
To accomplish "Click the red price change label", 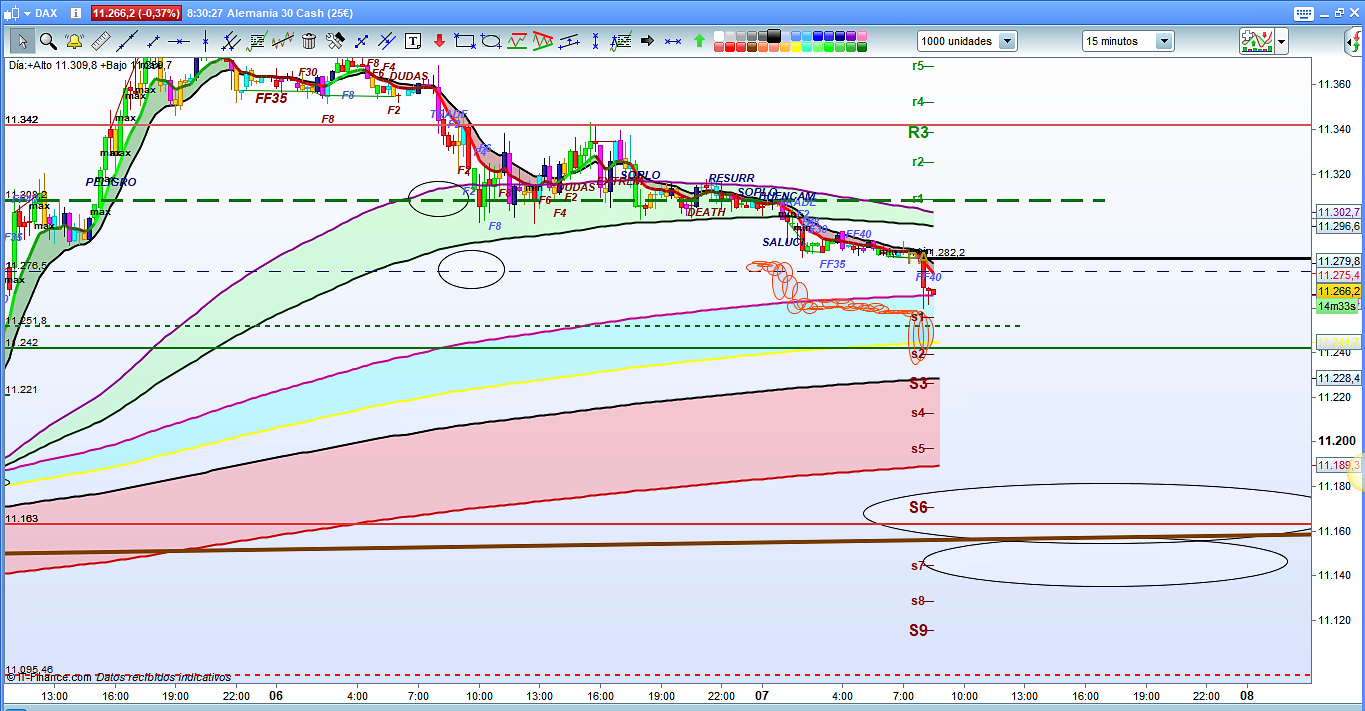I will (137, 13).
